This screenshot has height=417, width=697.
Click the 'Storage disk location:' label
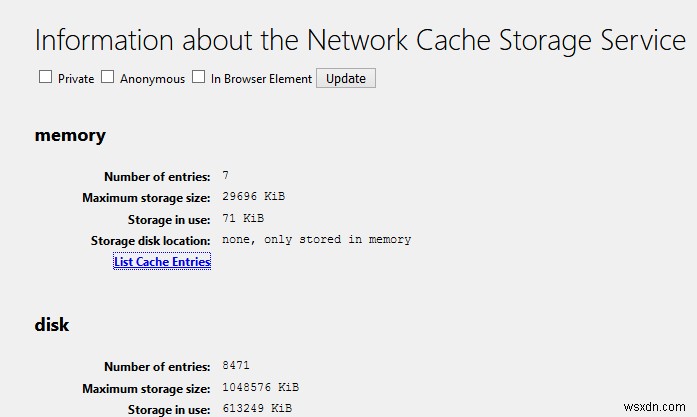(x=150, y=241)
